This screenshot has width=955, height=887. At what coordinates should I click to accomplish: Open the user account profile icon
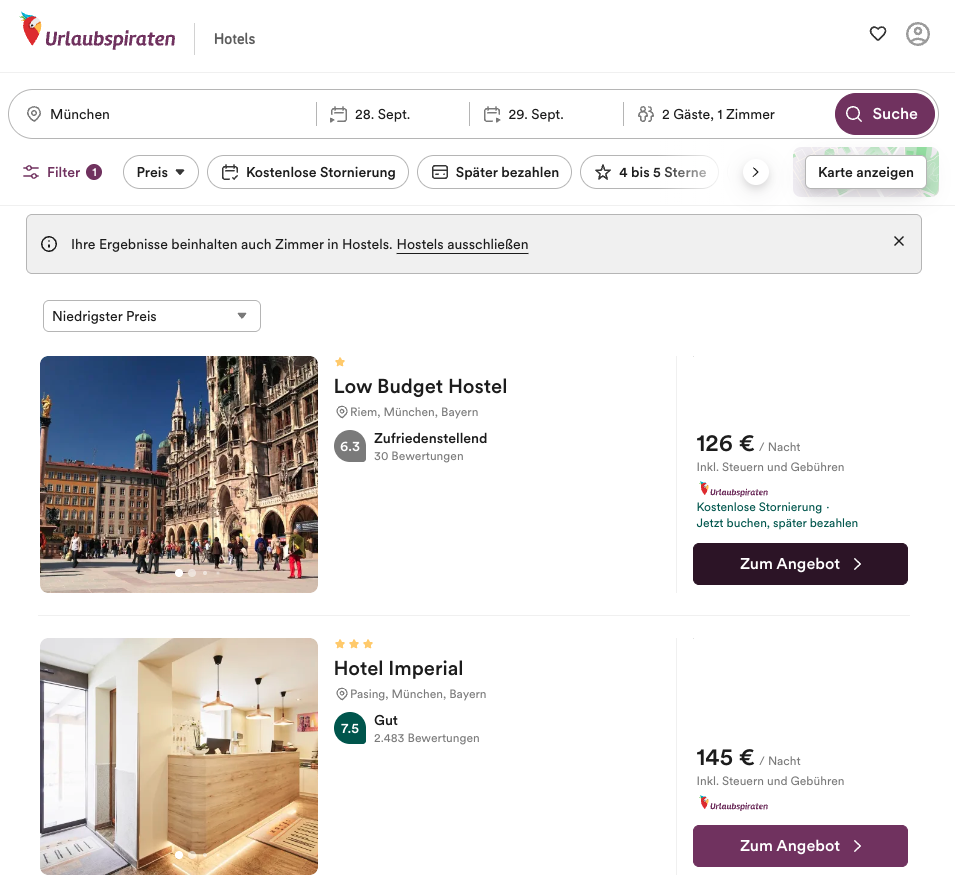point(918,34)
